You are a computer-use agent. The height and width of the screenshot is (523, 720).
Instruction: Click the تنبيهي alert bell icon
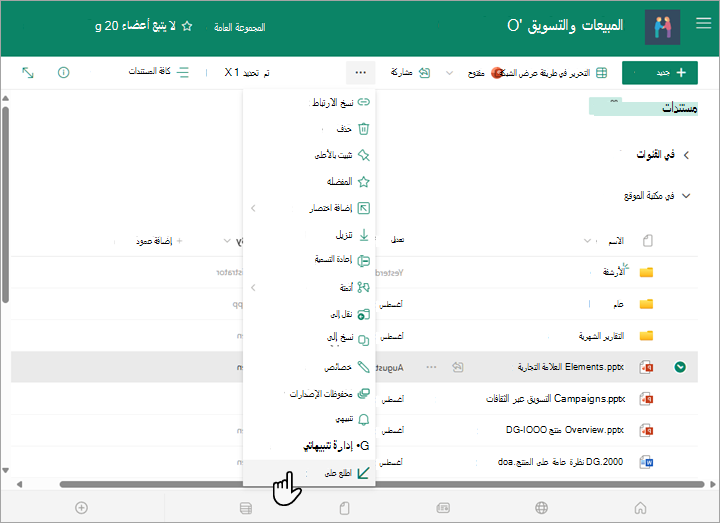363,420
